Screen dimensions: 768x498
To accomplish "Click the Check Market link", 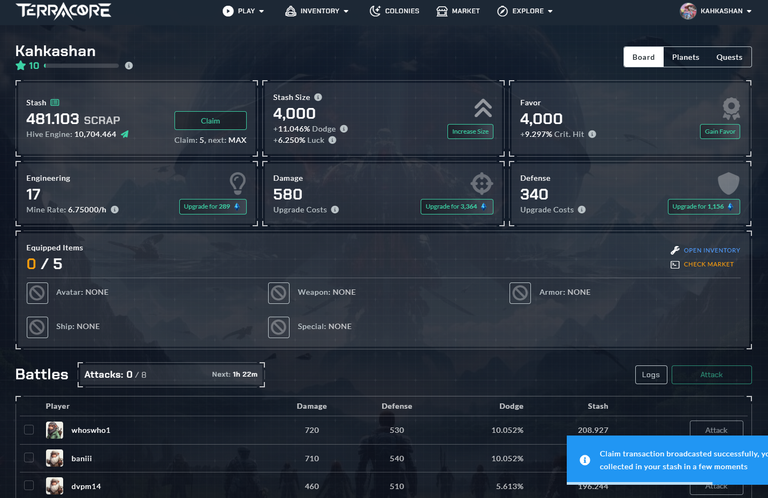I will 702,264.
